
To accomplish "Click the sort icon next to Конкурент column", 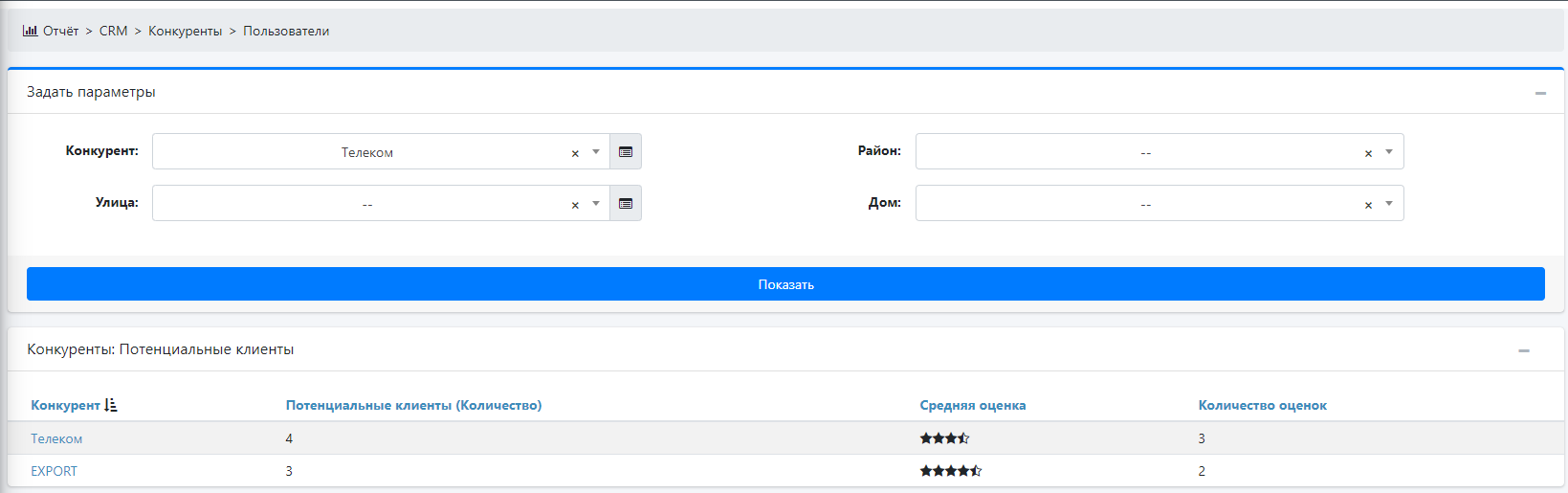I will [111, 405].
